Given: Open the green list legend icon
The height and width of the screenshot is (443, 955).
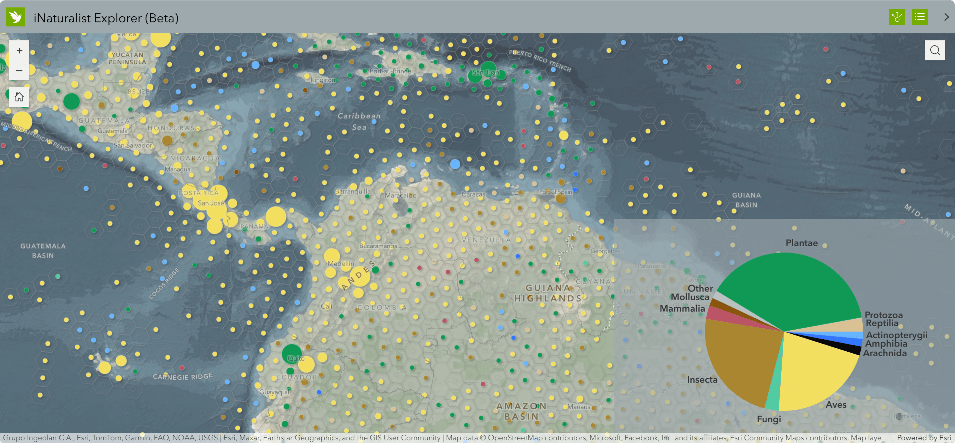Looking at the screenshot, I should coord(919,17).
